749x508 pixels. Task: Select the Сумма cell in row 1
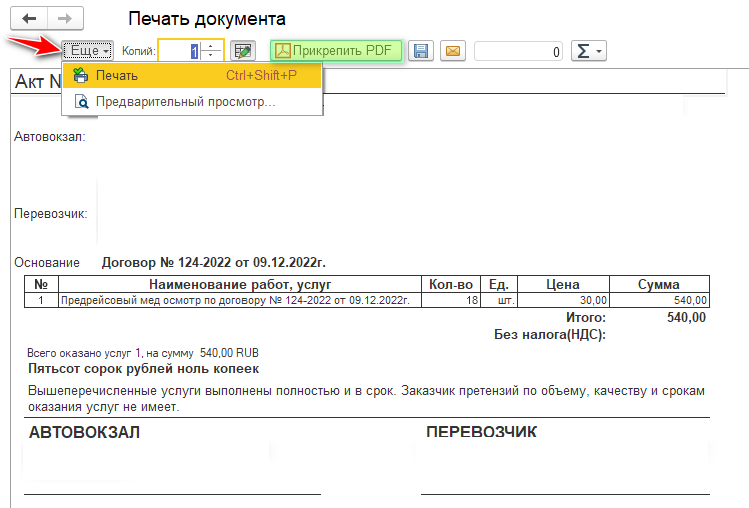coord(659,300)
